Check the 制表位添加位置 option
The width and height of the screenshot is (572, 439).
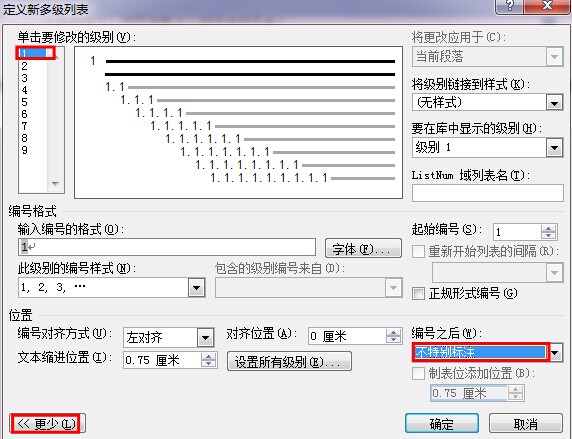coord(418,373)
